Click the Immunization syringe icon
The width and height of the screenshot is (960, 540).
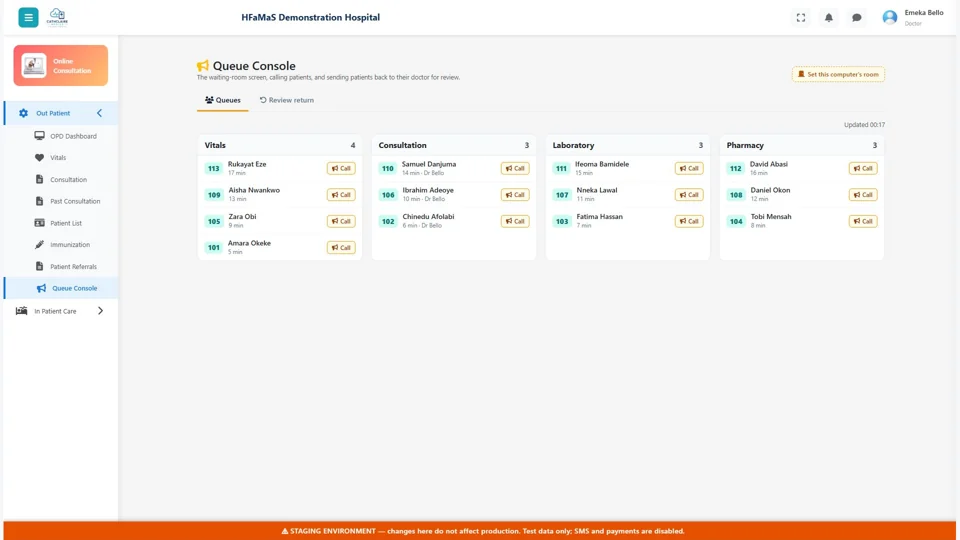(39, 244)
